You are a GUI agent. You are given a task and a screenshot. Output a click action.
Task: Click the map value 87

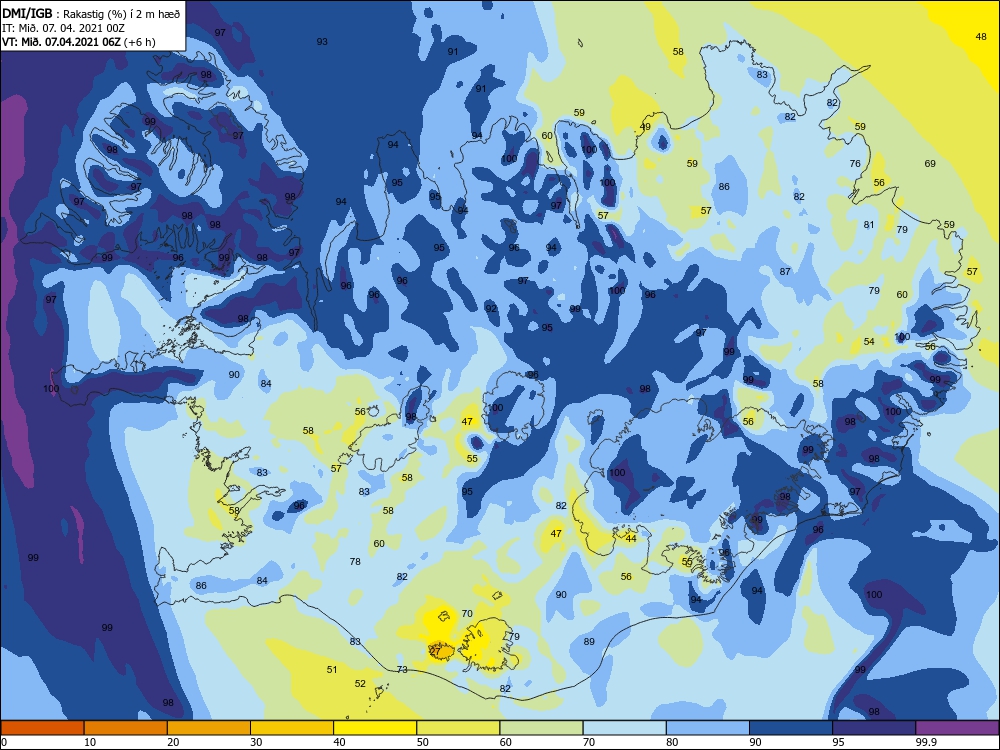tap(785, 271)
